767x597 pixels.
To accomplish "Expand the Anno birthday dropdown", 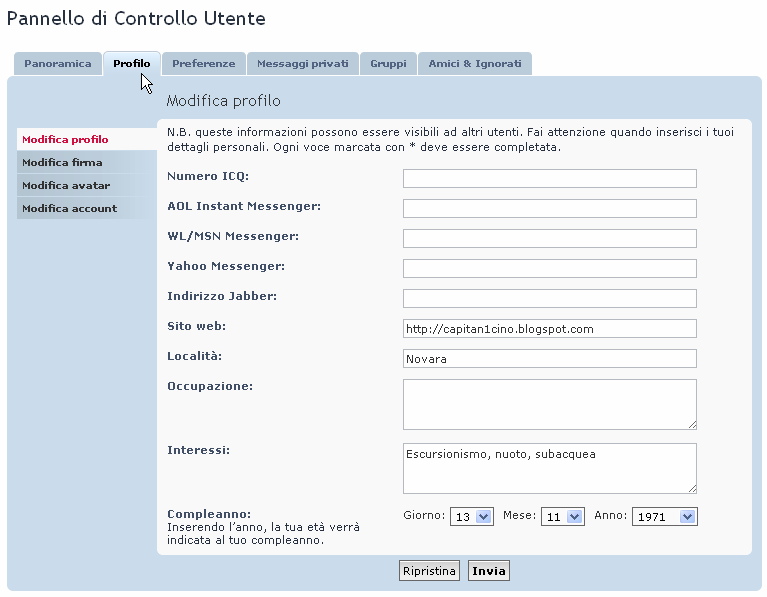I will click(664, 516).
